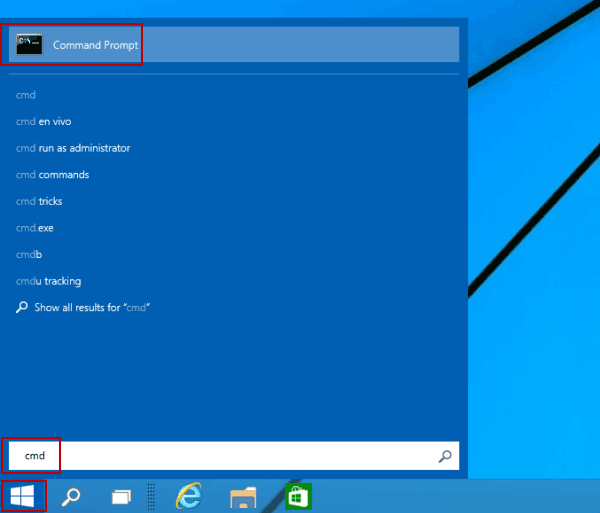600x513 pixels.
Task: Open File Explorer from the taskbar
Action: pos(243,497)
